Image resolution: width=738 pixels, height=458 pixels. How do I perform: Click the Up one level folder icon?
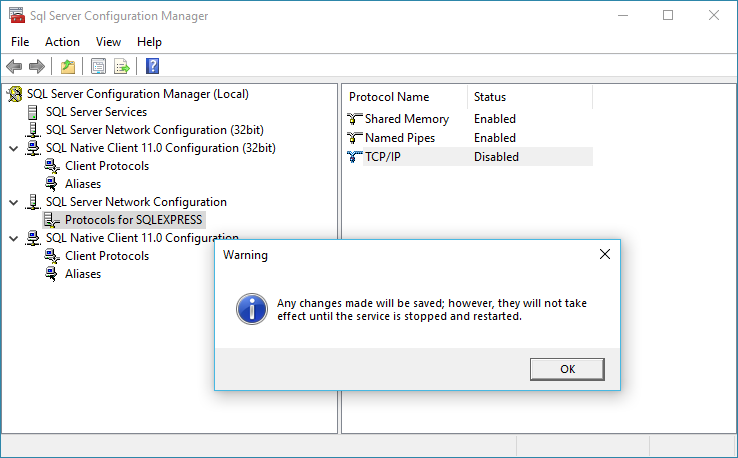pos(68,66)
